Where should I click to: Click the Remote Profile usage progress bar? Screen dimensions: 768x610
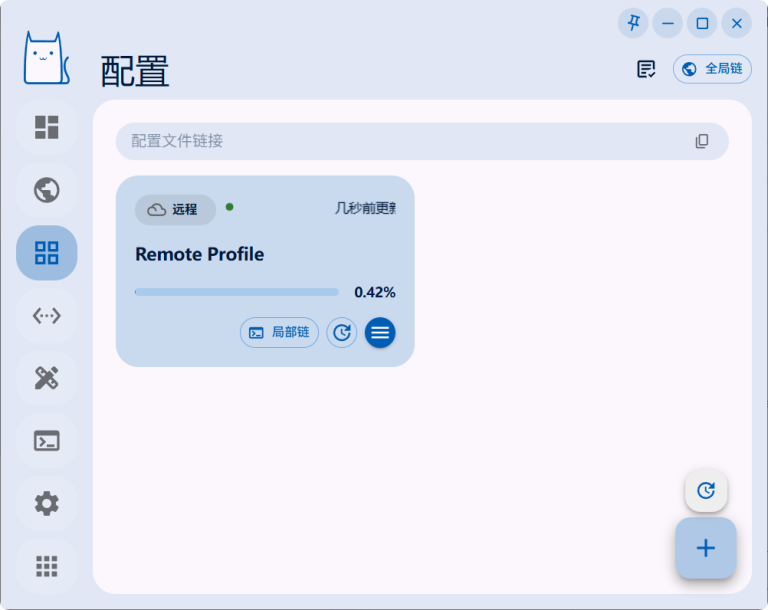pyautogui.click(x=237, y=292)
